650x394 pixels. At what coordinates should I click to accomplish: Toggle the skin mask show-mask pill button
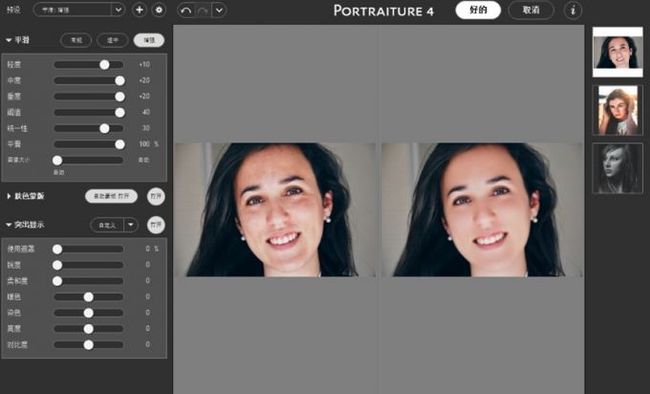(111, 196)
